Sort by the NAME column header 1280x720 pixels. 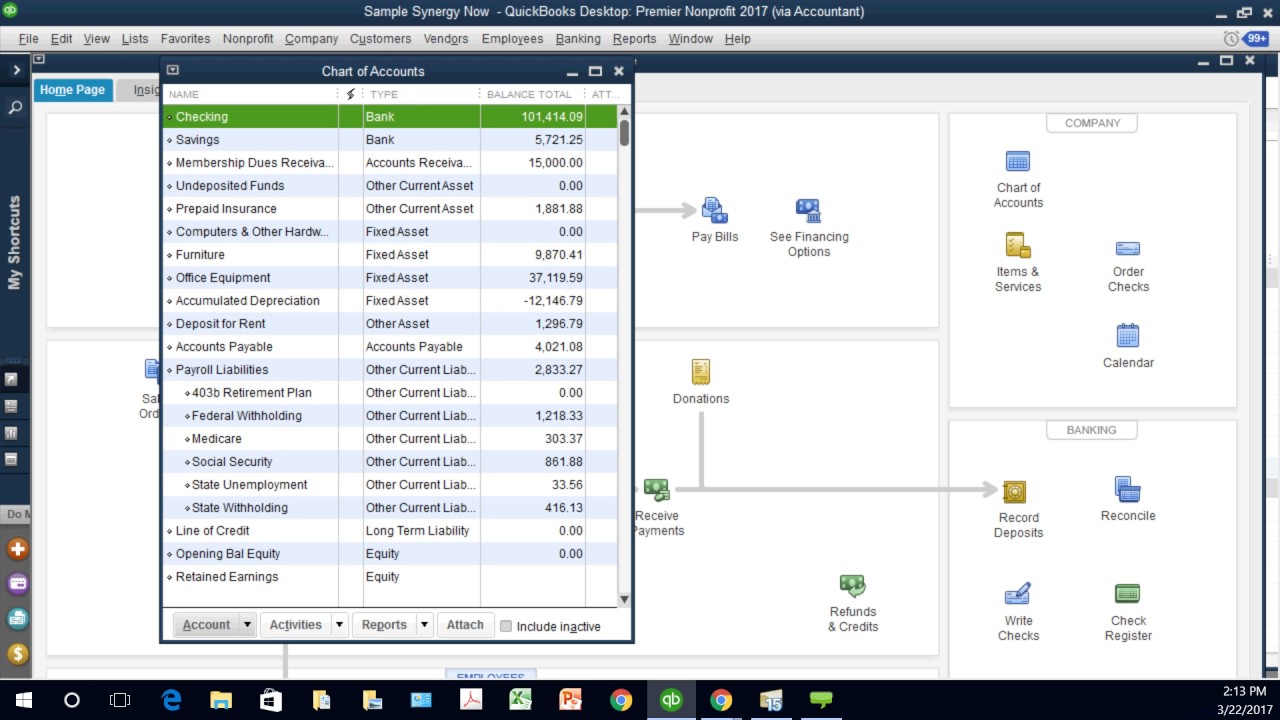[250, 94]
